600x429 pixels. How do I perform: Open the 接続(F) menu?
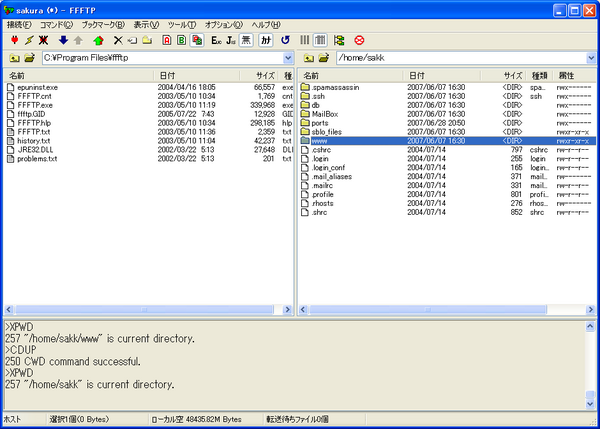[x=19, y=25]
